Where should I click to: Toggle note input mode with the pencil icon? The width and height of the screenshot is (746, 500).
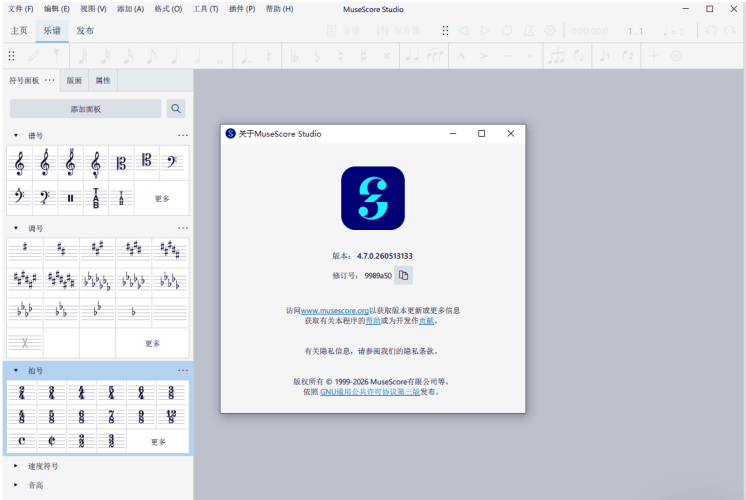point(34,57)
